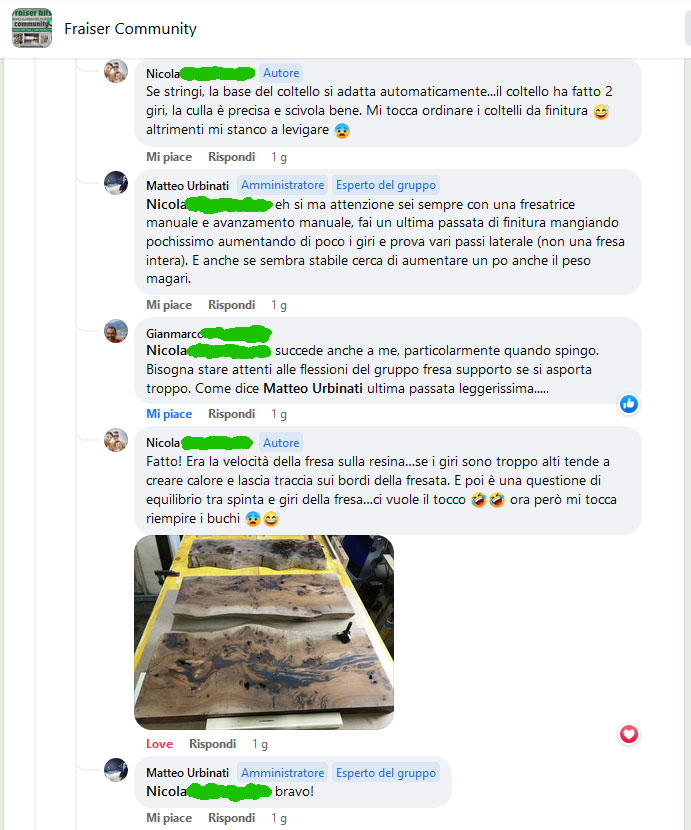Open the Fraiser Community group logo
The height and width of the screenshot is (830, 691).
tap(32, 28)
